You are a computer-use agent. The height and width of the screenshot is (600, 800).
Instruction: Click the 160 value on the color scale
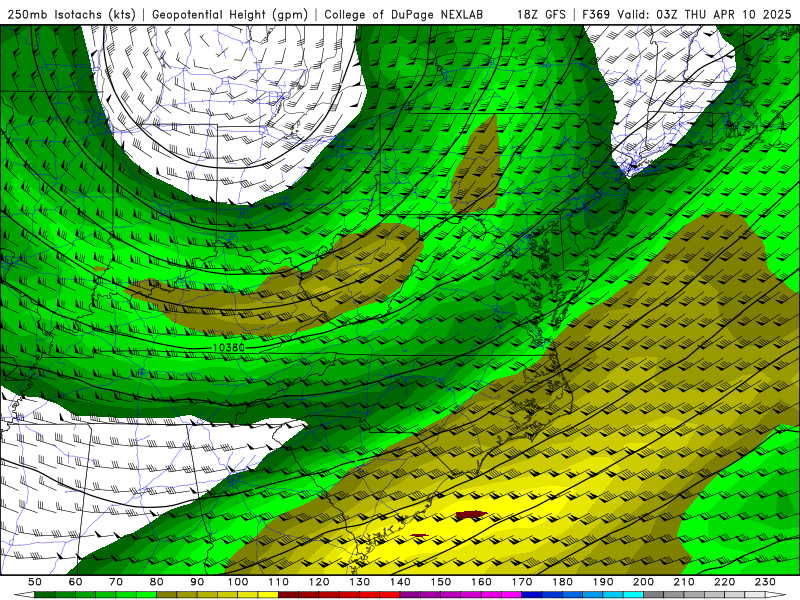coord(481,582)
